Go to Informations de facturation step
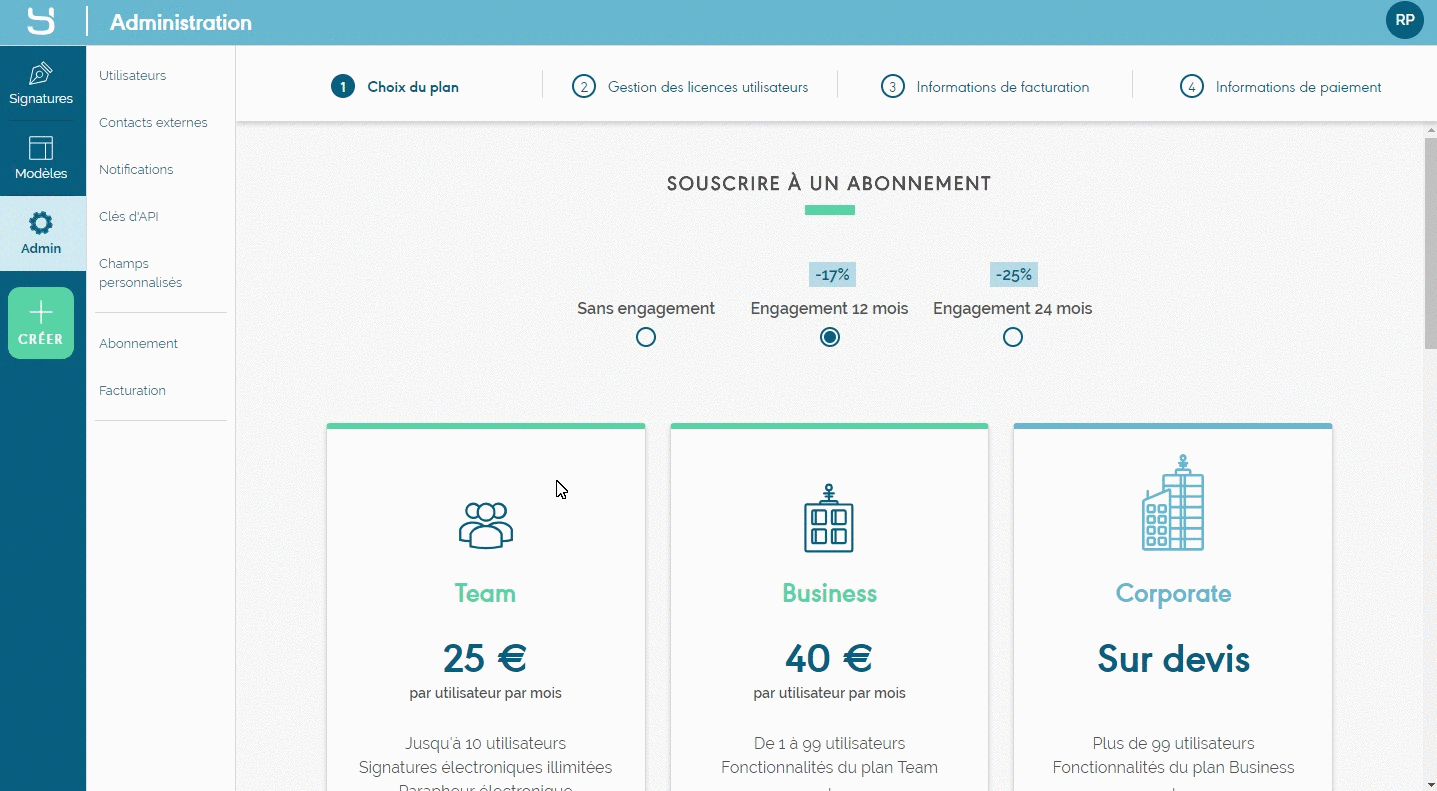The width and height of the screenshot is (1437, 791). pyautogui.click(x=1003, y=87)
